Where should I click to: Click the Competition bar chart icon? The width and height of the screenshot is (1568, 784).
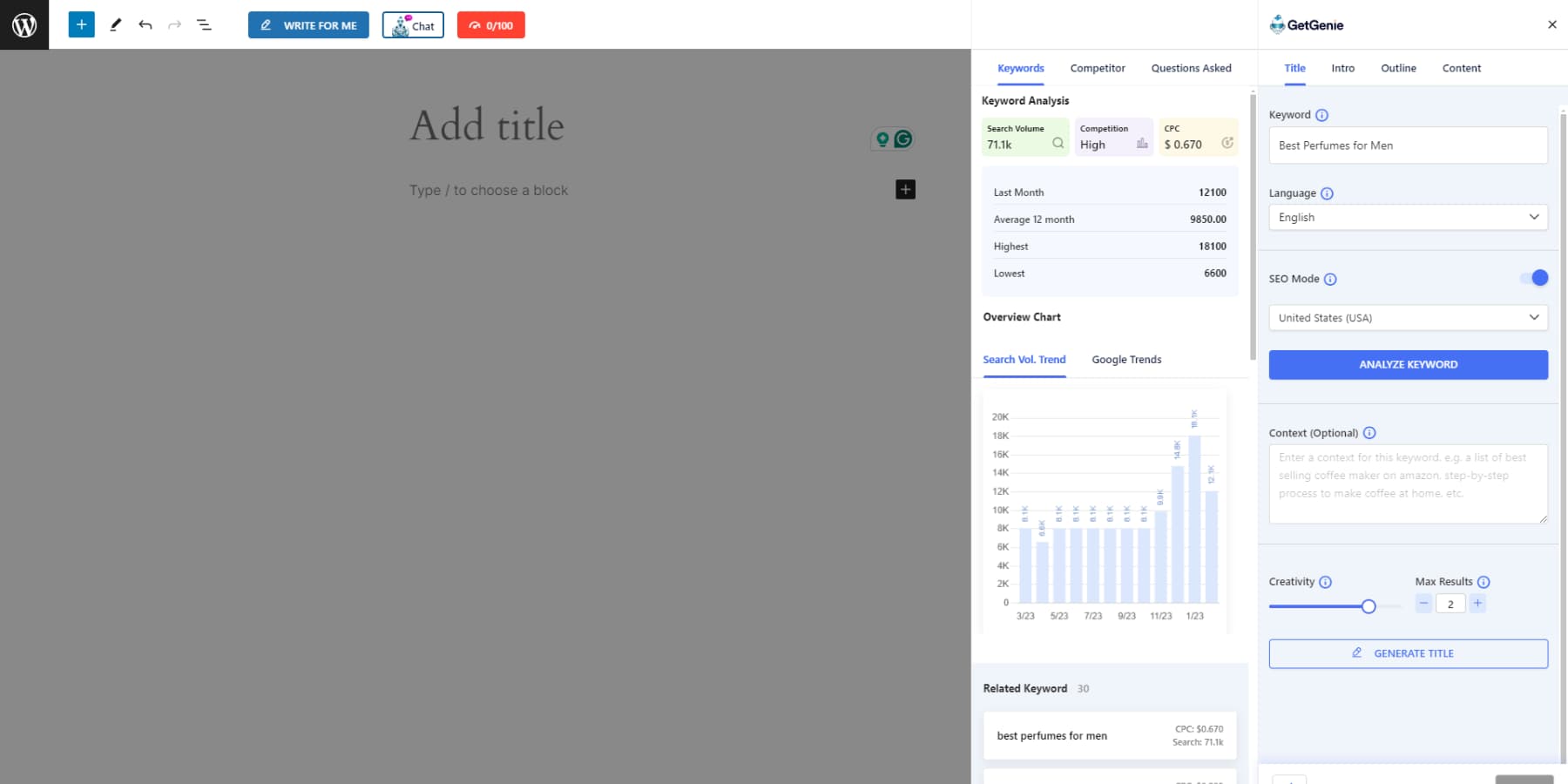1143,141
